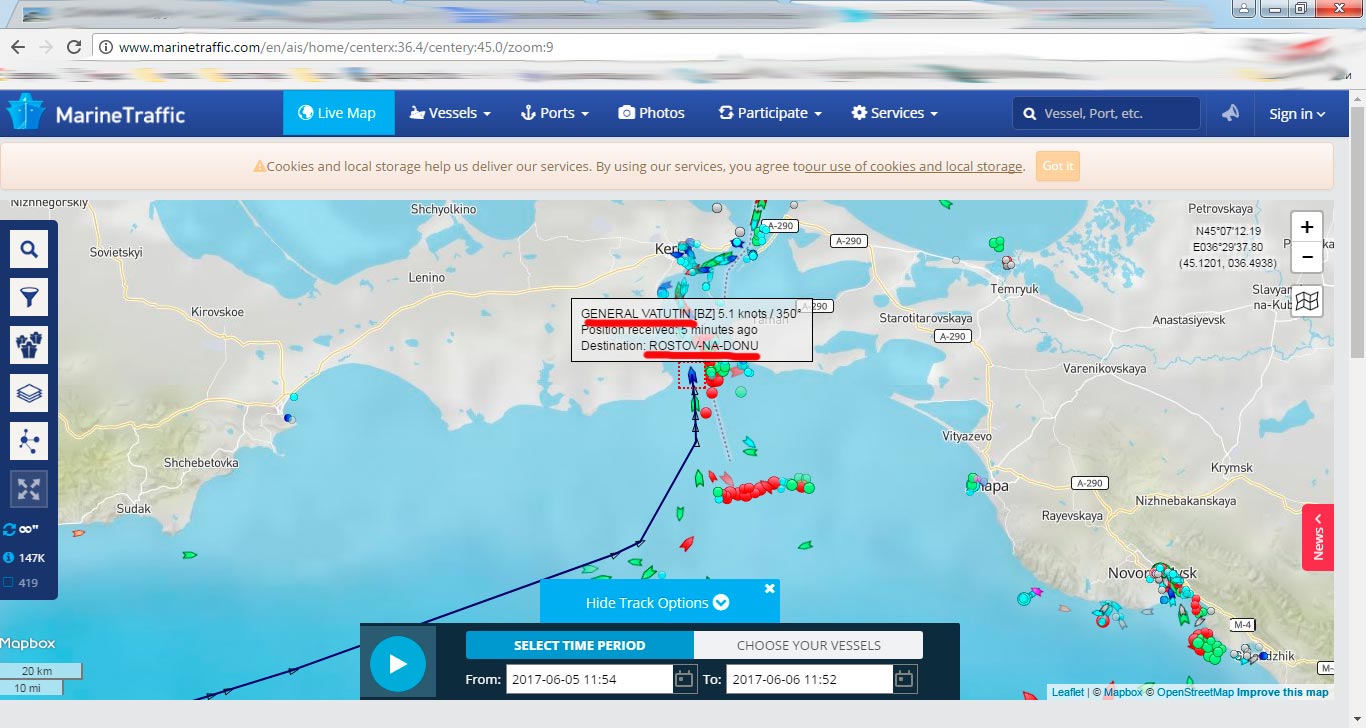Screen dimensions: 1366x728
Task: Toggle the auto-refresh infinity setting
Action: click(21, 529)
